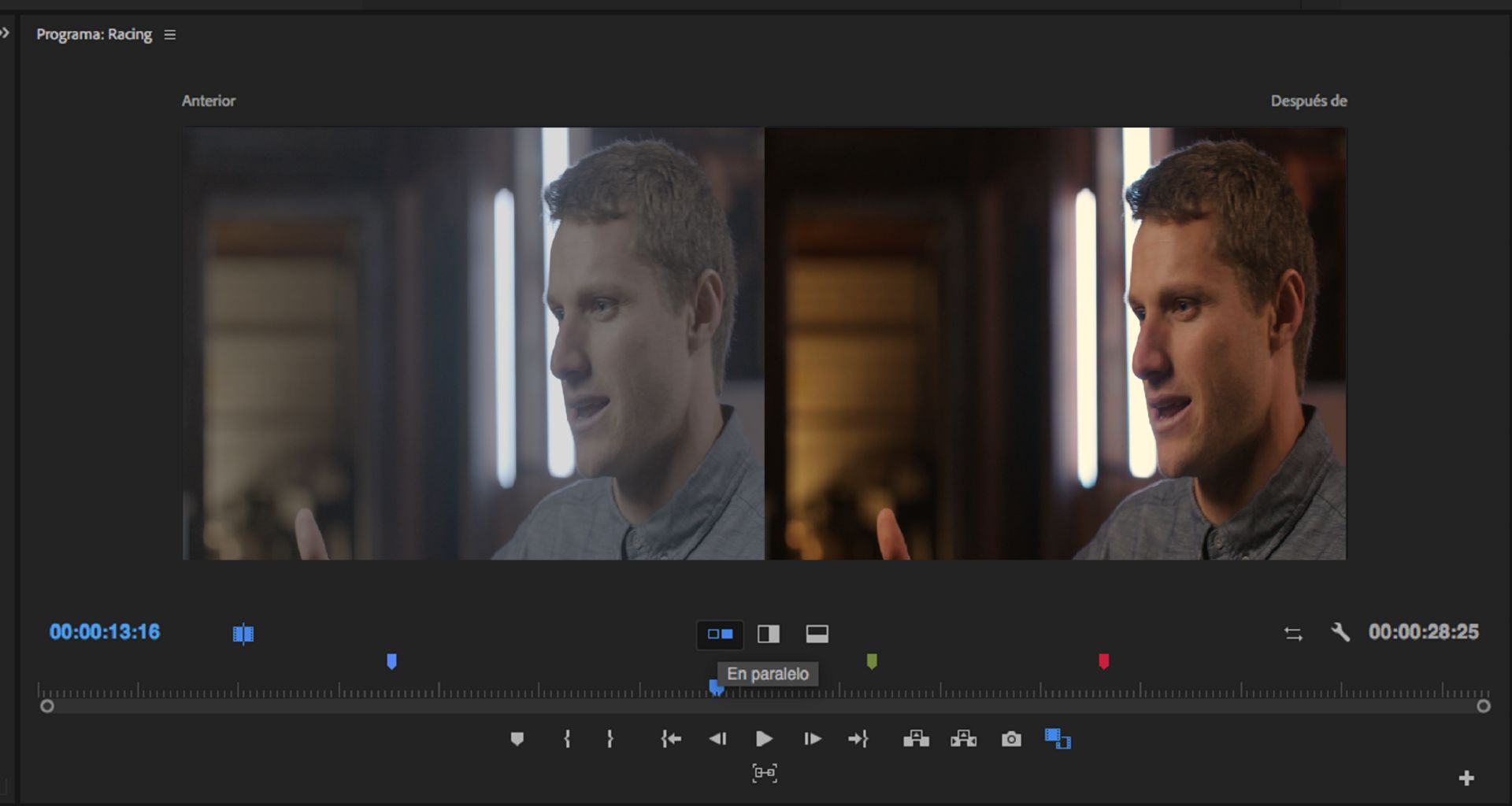Go to the In point
1512x806 pixels.
click(x=671, y=739)
